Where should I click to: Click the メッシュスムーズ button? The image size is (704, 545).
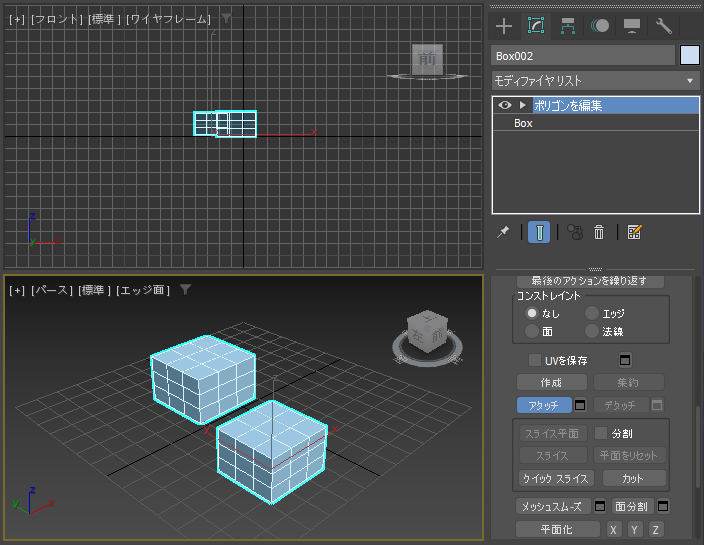[x=553, y=506]
